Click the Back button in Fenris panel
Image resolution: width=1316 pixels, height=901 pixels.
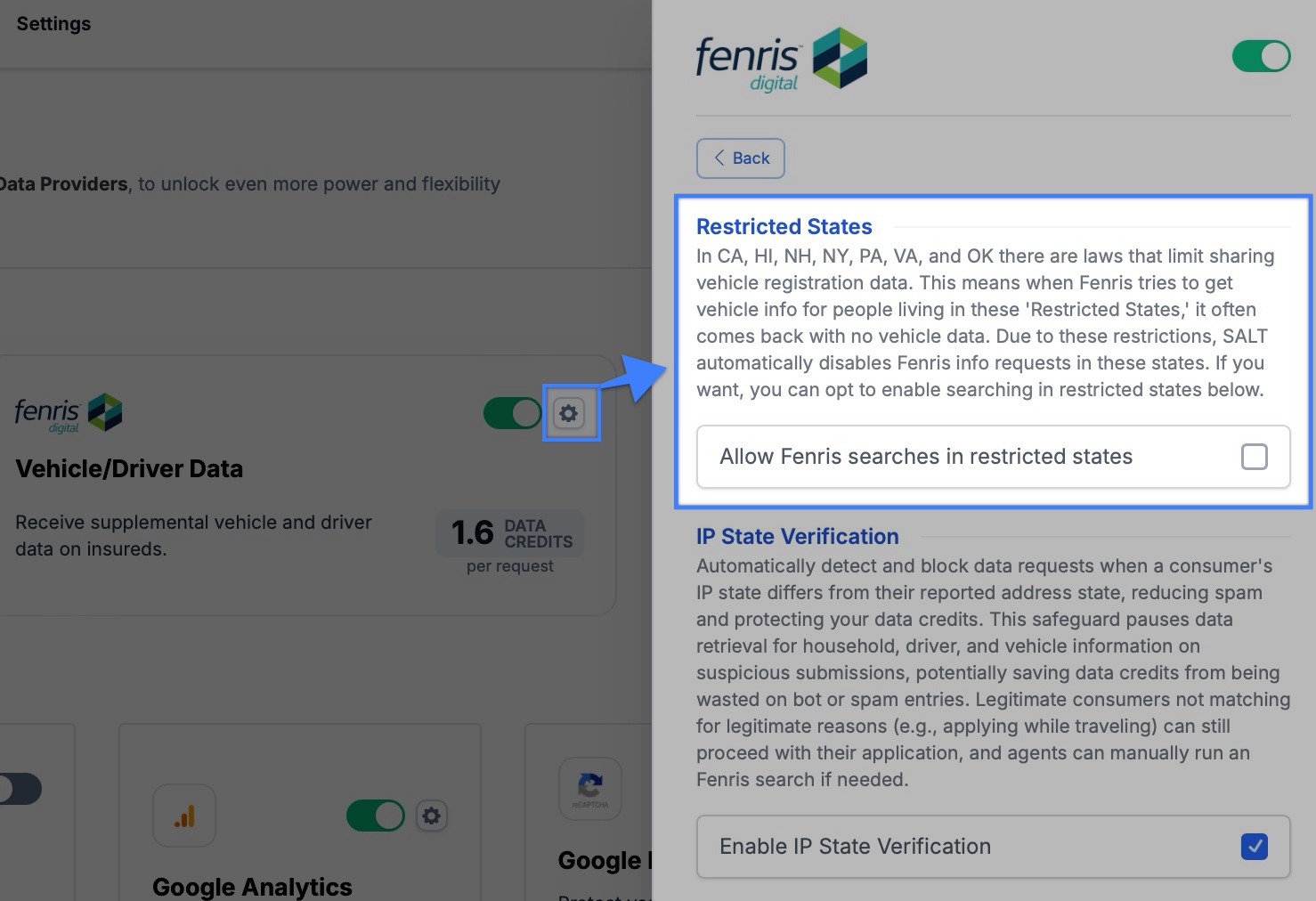(741, 158)
